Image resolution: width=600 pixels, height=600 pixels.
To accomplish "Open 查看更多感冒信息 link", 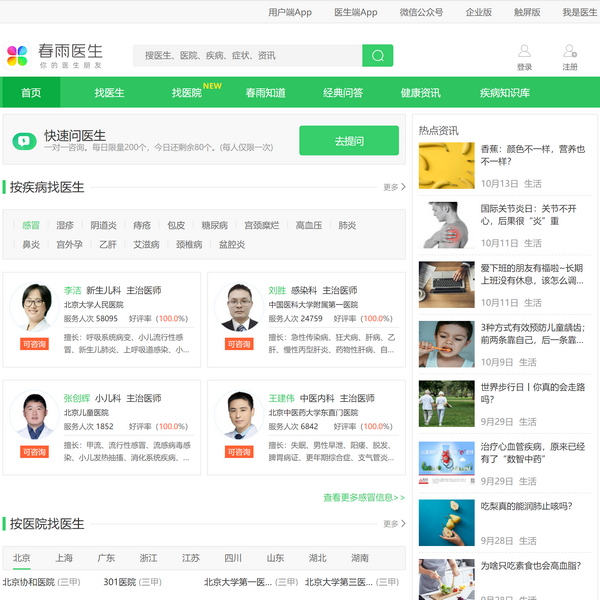I will click(x=364, y=497).
